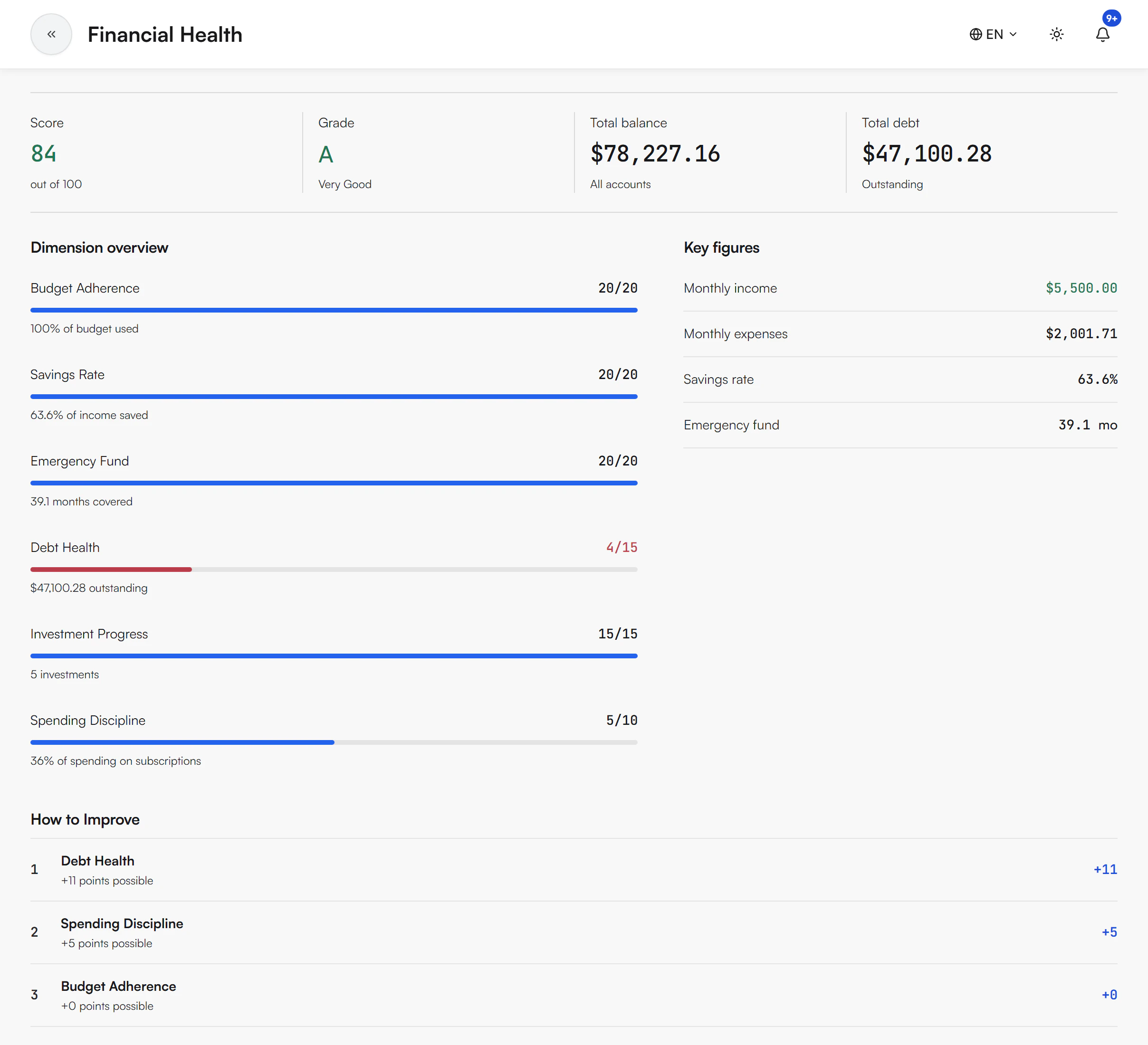Click the 9+ notification badge
1148x1045 pixels.
pyautogui.click(x=1111, y=18)
